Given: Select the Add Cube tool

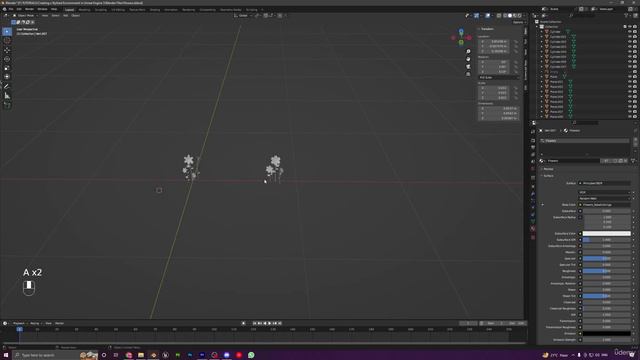Looking at the screenshot, I should pos(7,105).
